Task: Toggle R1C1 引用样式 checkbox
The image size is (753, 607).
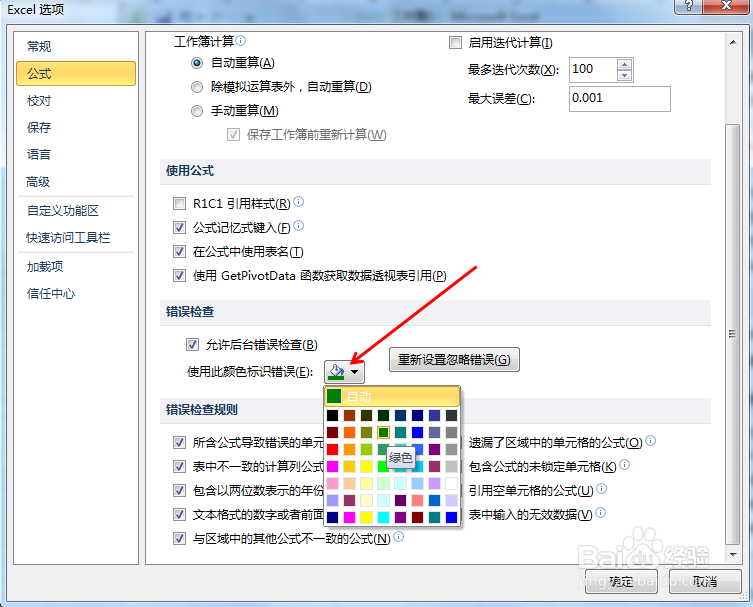Action: click(180, 204)
